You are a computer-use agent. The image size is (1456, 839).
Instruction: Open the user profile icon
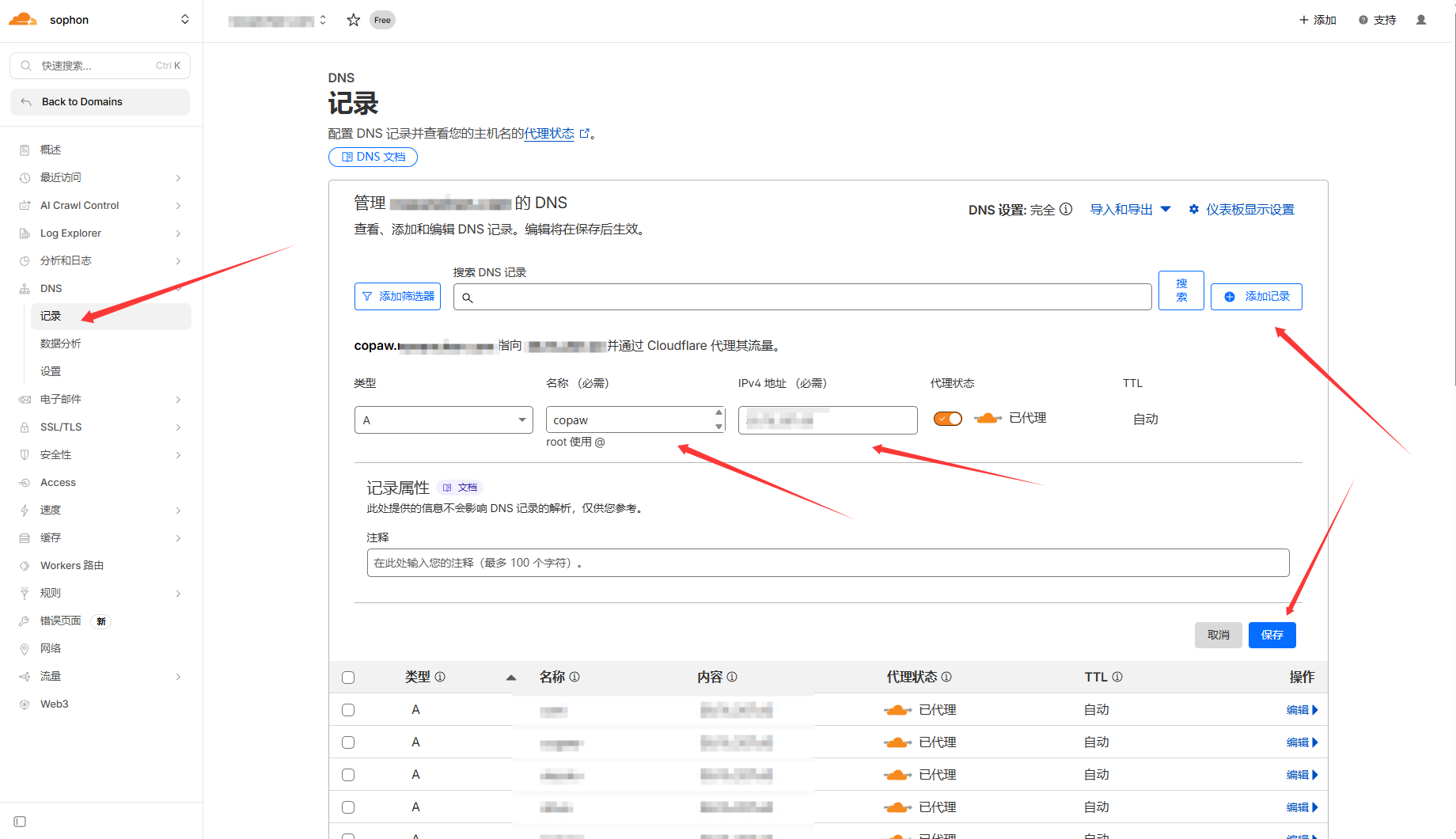[x=1420, y=20]
